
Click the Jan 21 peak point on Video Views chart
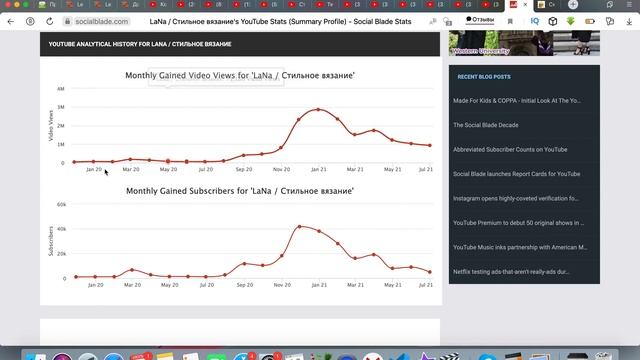318,109
